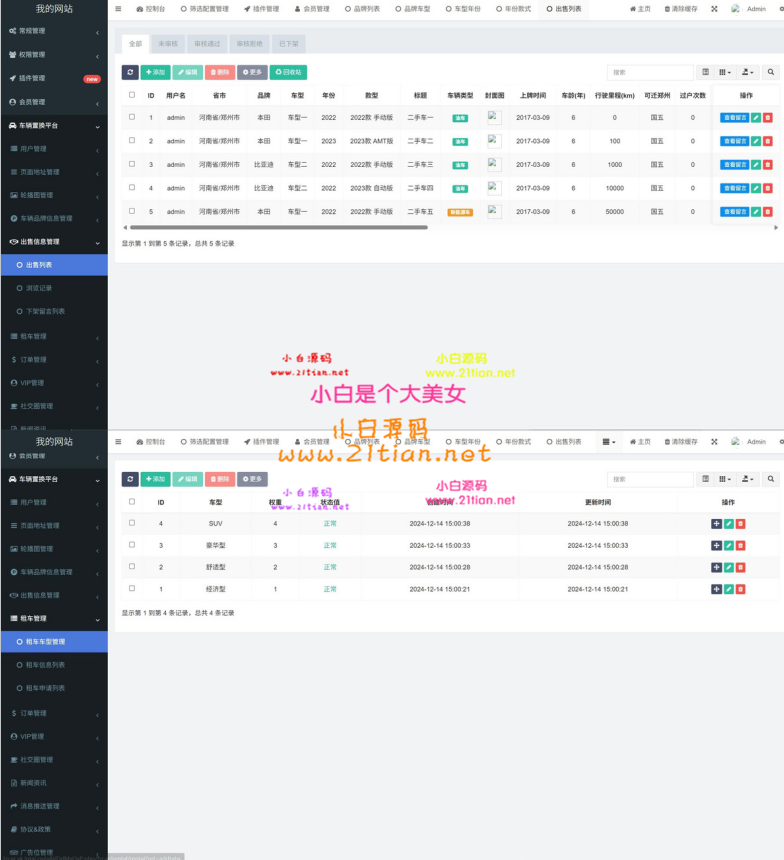784x860 pixels.
Task: Delete the row titled 二手车二
Action: (x=768, y=141)
